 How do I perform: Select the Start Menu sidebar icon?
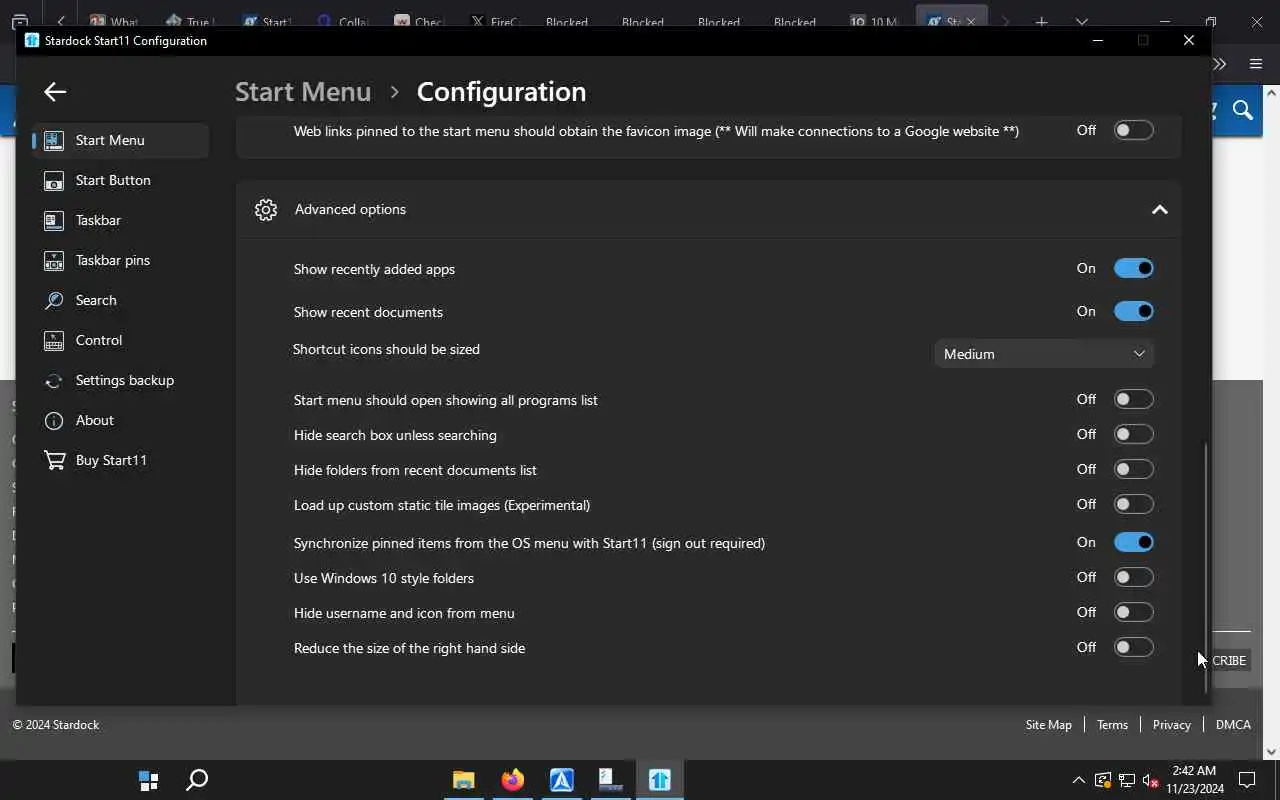point(54,140)
